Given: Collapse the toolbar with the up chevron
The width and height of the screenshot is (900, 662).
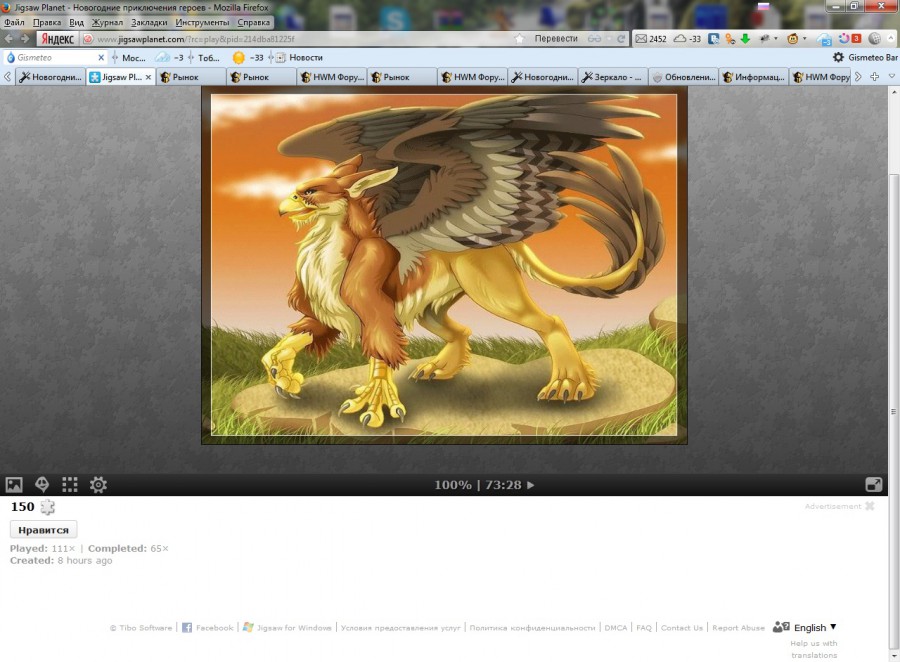Looking at the screenshot, I should pos(891,38).
